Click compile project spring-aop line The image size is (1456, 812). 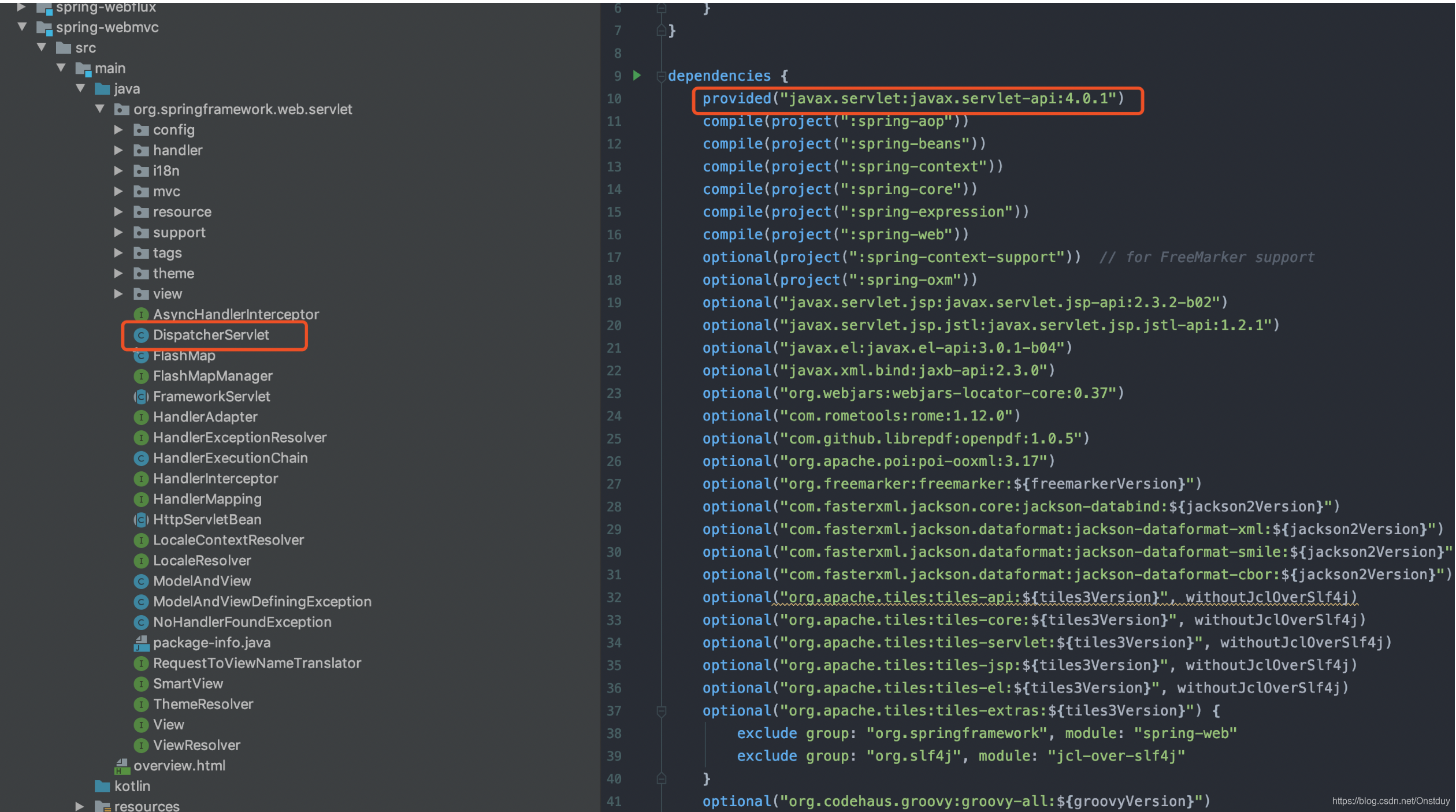pyautogui.click(x=835, y=121)
